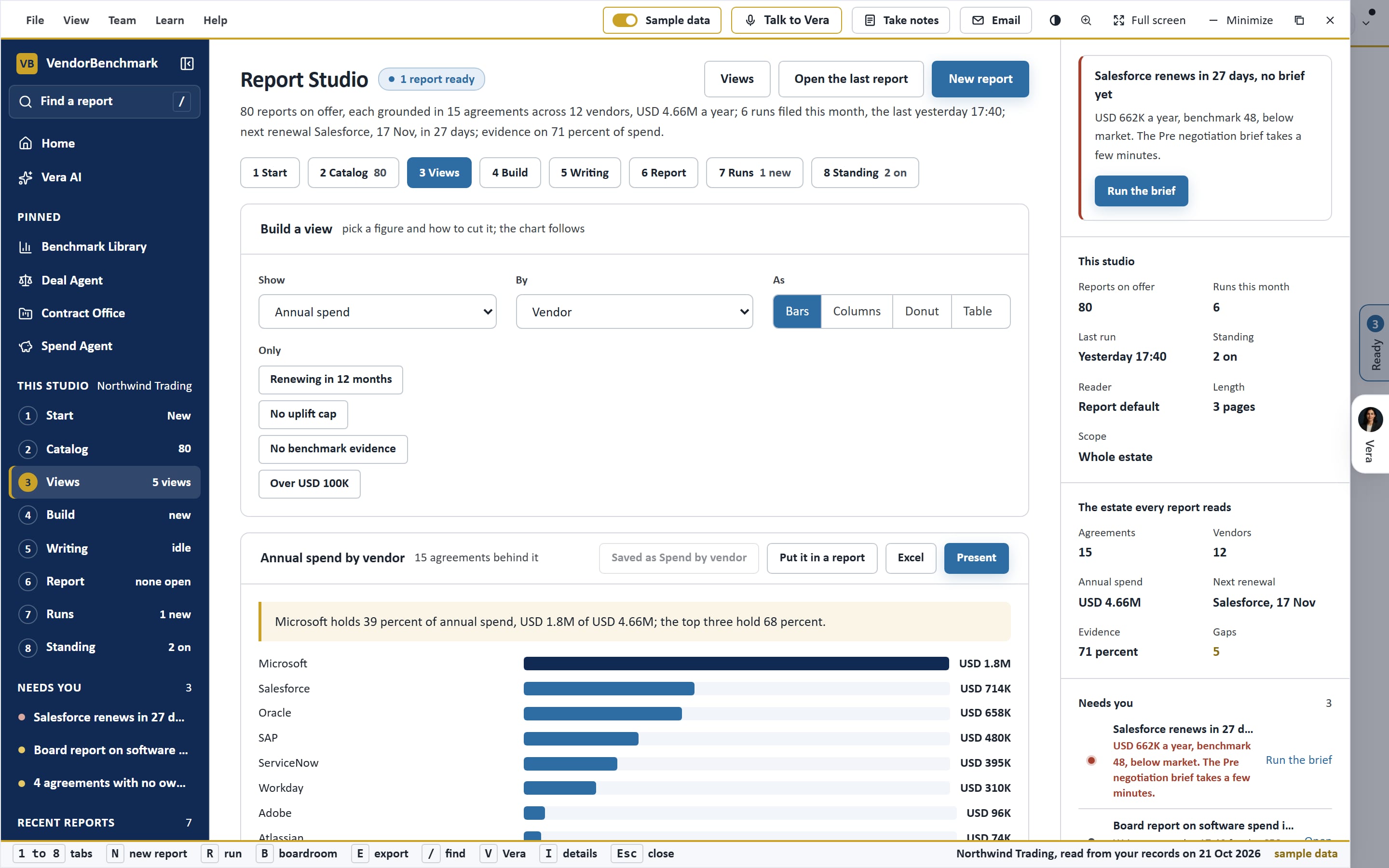
Task: Open the Learn menu
Action: pyautogui.click(x=169, y=20)
